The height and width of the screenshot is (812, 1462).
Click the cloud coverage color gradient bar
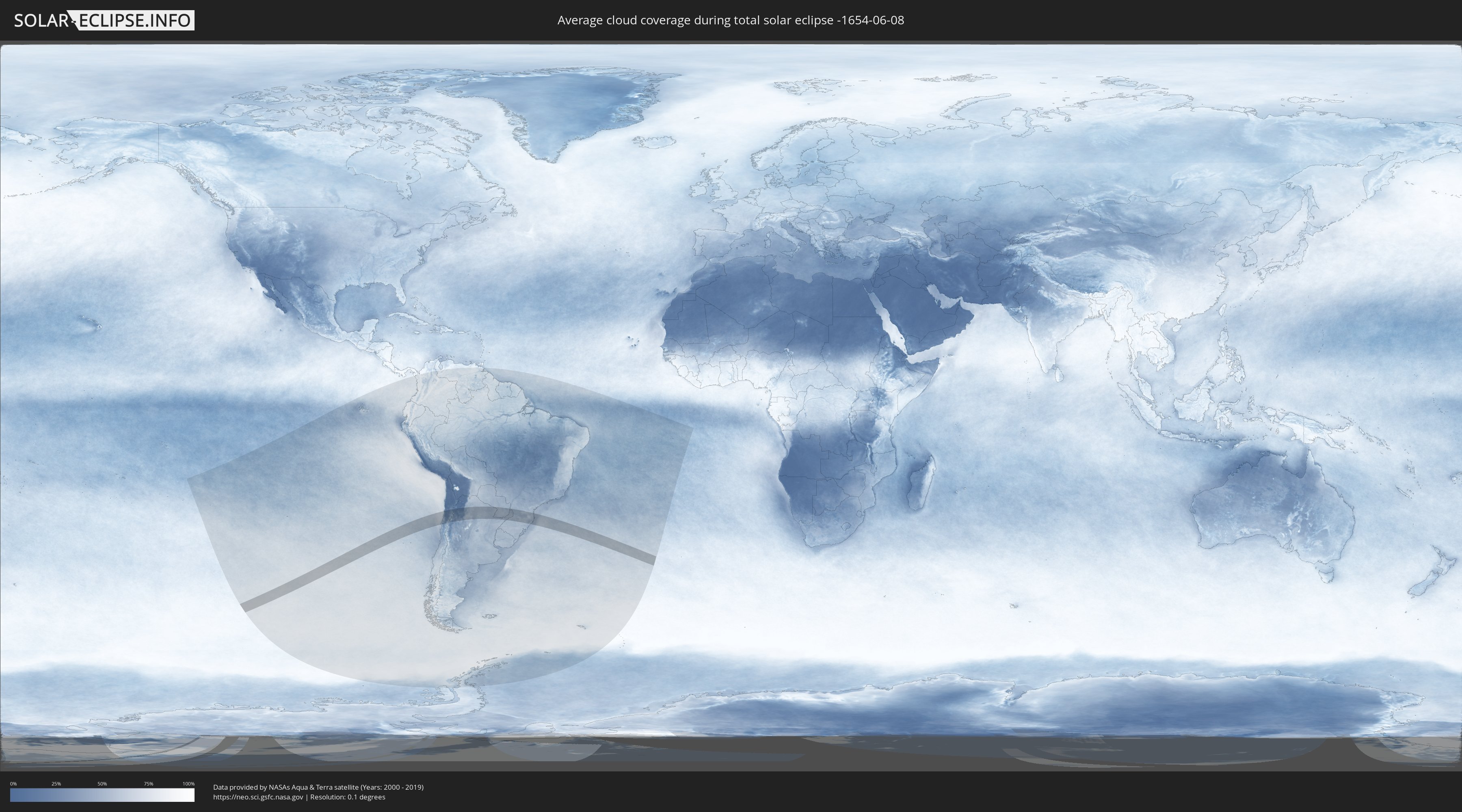tap(102, 795)
